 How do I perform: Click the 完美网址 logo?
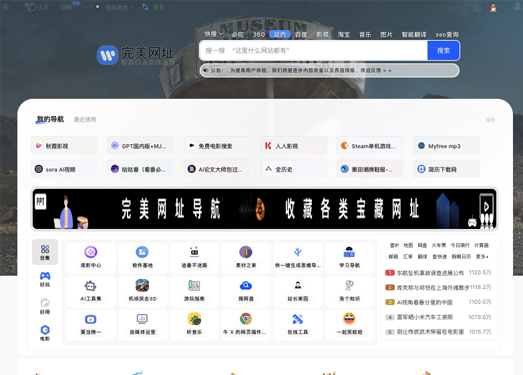pyautogui.click(x=136, y=55)
